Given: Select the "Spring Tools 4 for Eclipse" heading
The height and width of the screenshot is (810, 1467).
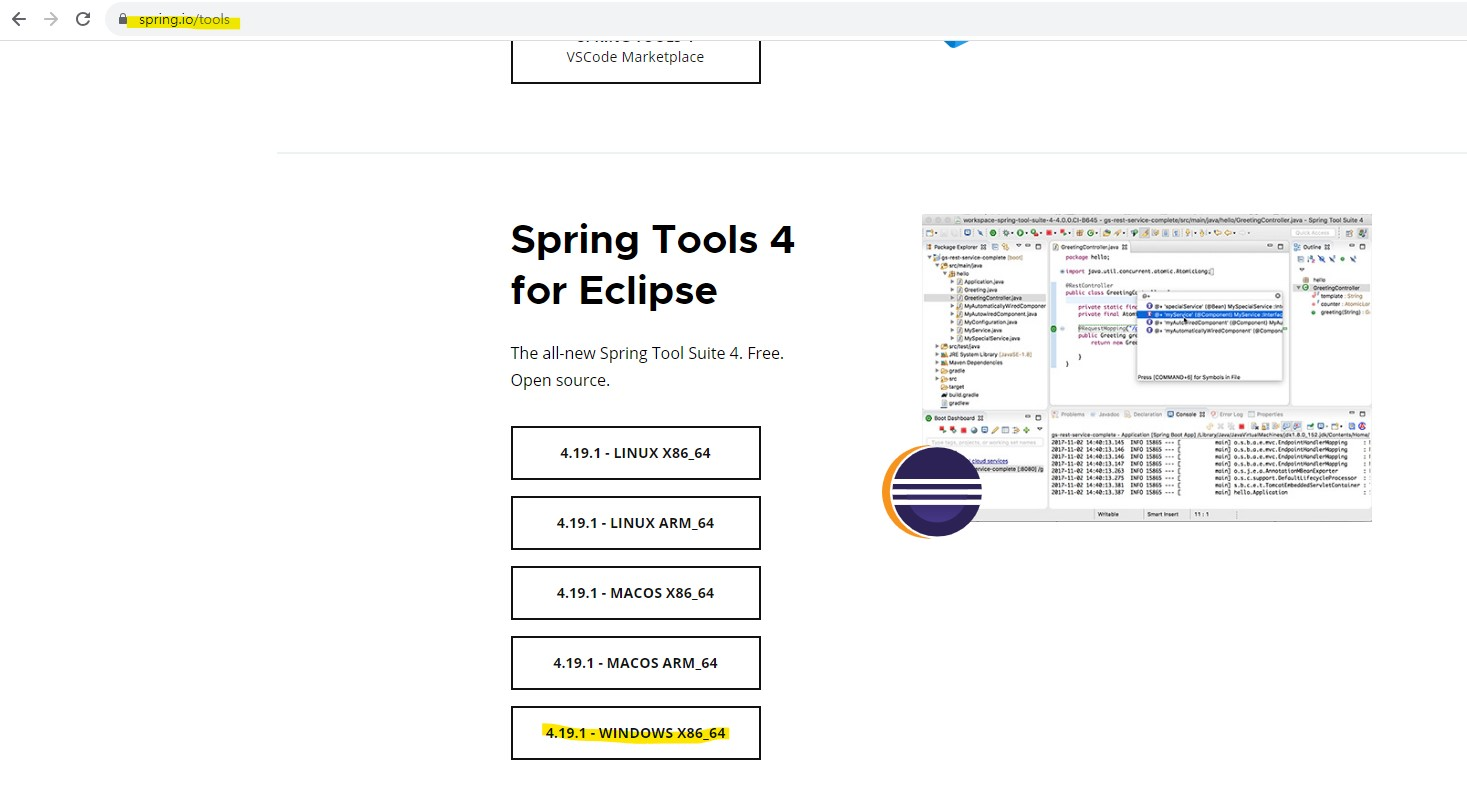Looking at the screenshot, I should 653,265.
